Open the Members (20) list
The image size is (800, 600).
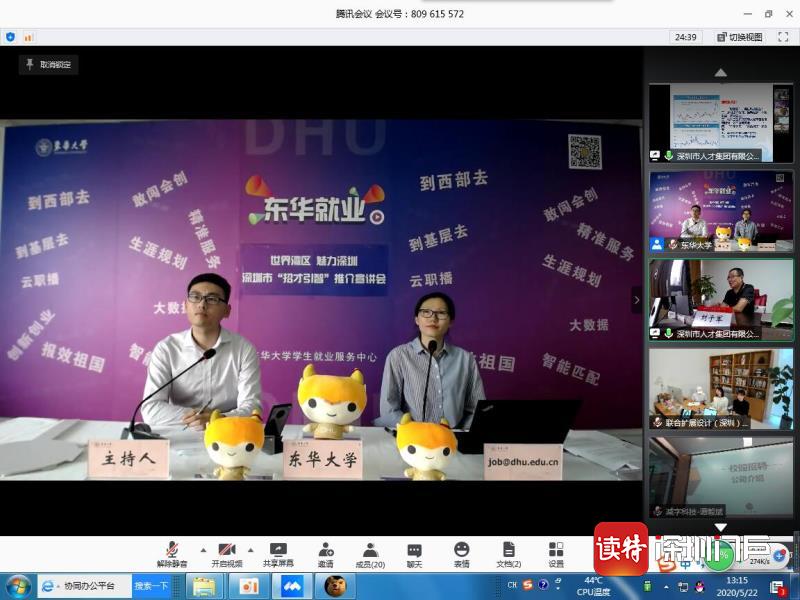(x=370, y=555)
